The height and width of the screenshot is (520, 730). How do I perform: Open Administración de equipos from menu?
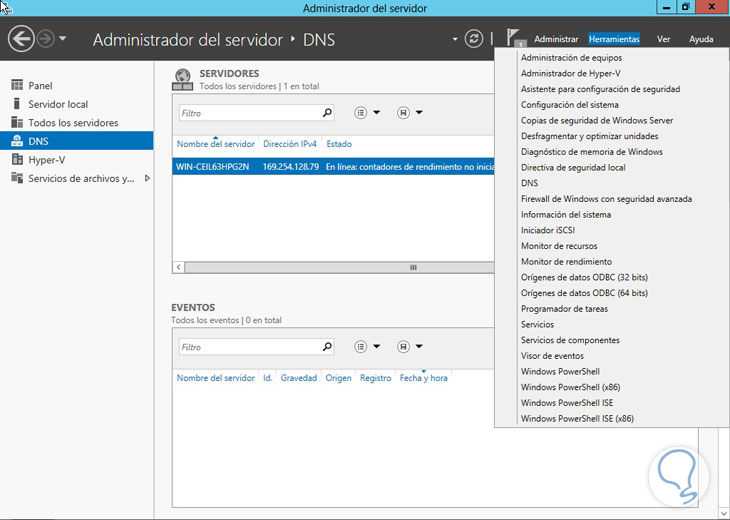pos(571,58)
